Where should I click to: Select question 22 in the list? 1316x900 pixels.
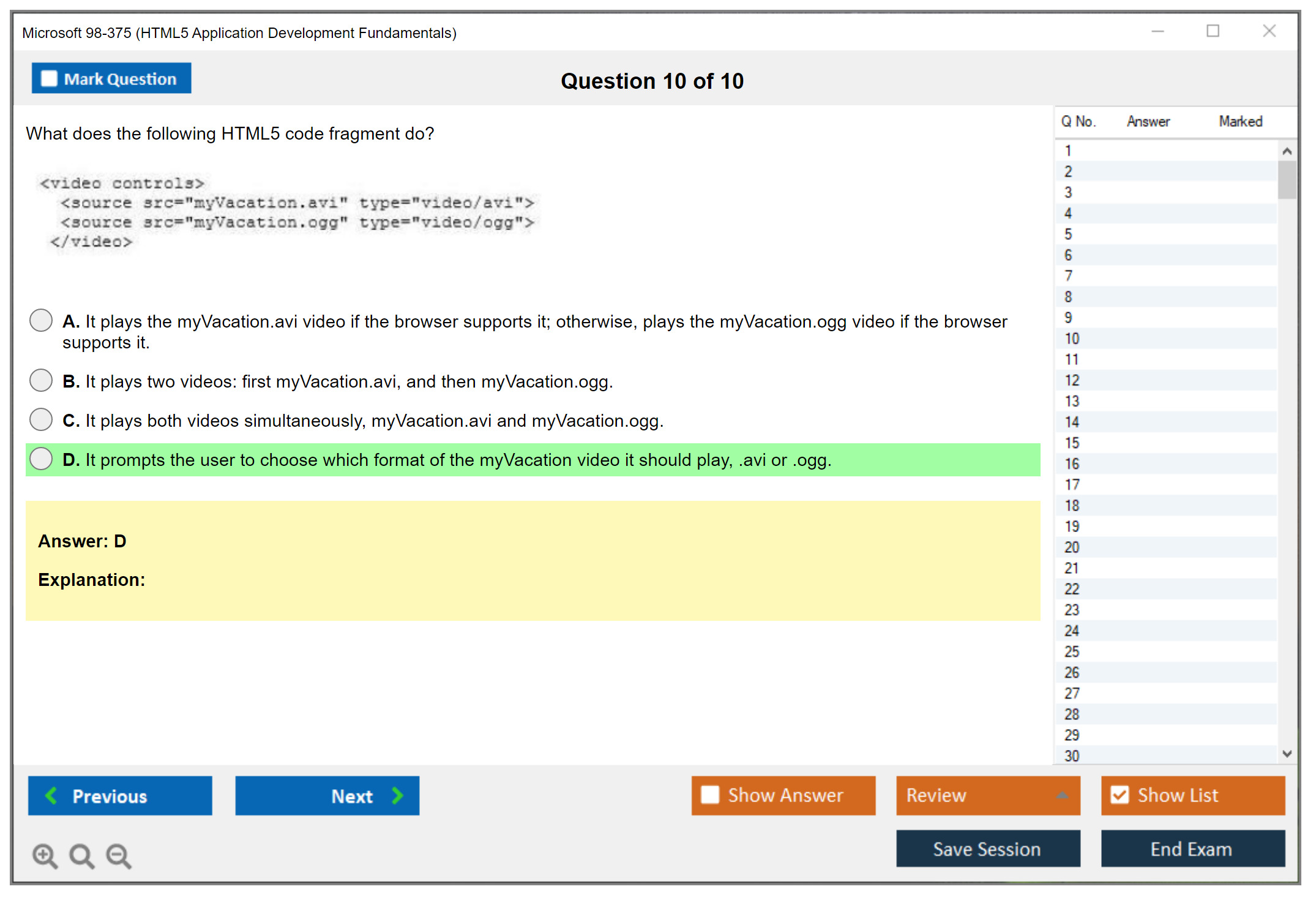click(x=1072, y=589)
